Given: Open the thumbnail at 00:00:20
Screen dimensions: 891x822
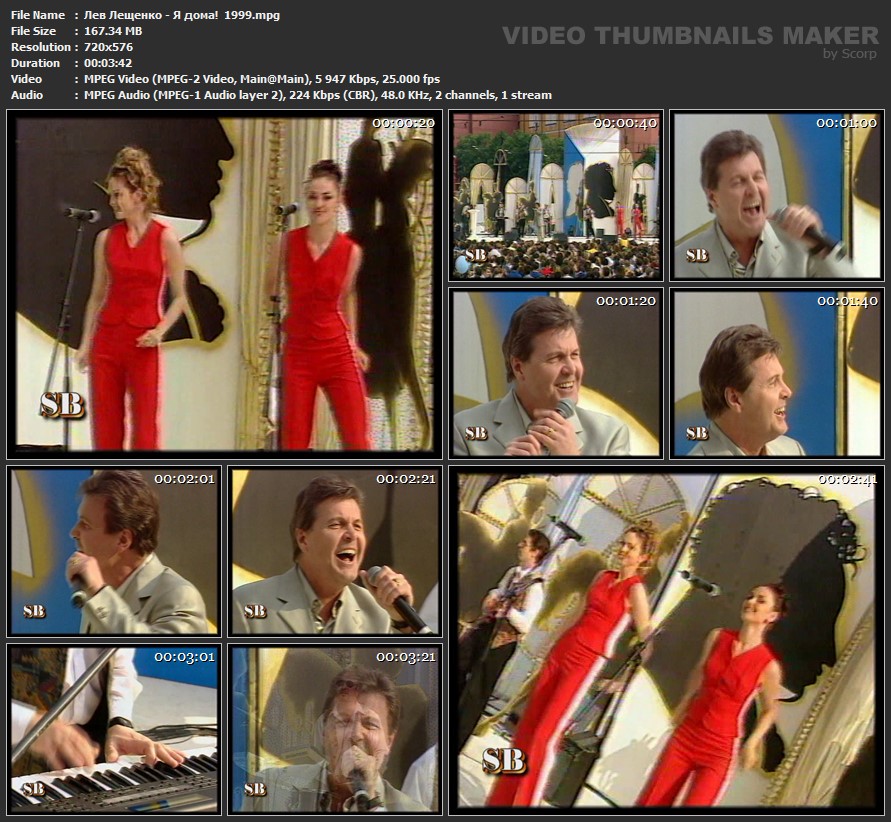Looking at the screenshot, I should (224, 284).
